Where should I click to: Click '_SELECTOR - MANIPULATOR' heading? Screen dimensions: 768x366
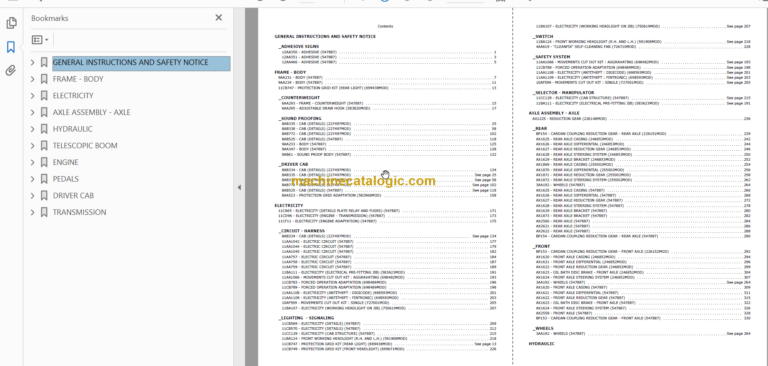point(563,93)
